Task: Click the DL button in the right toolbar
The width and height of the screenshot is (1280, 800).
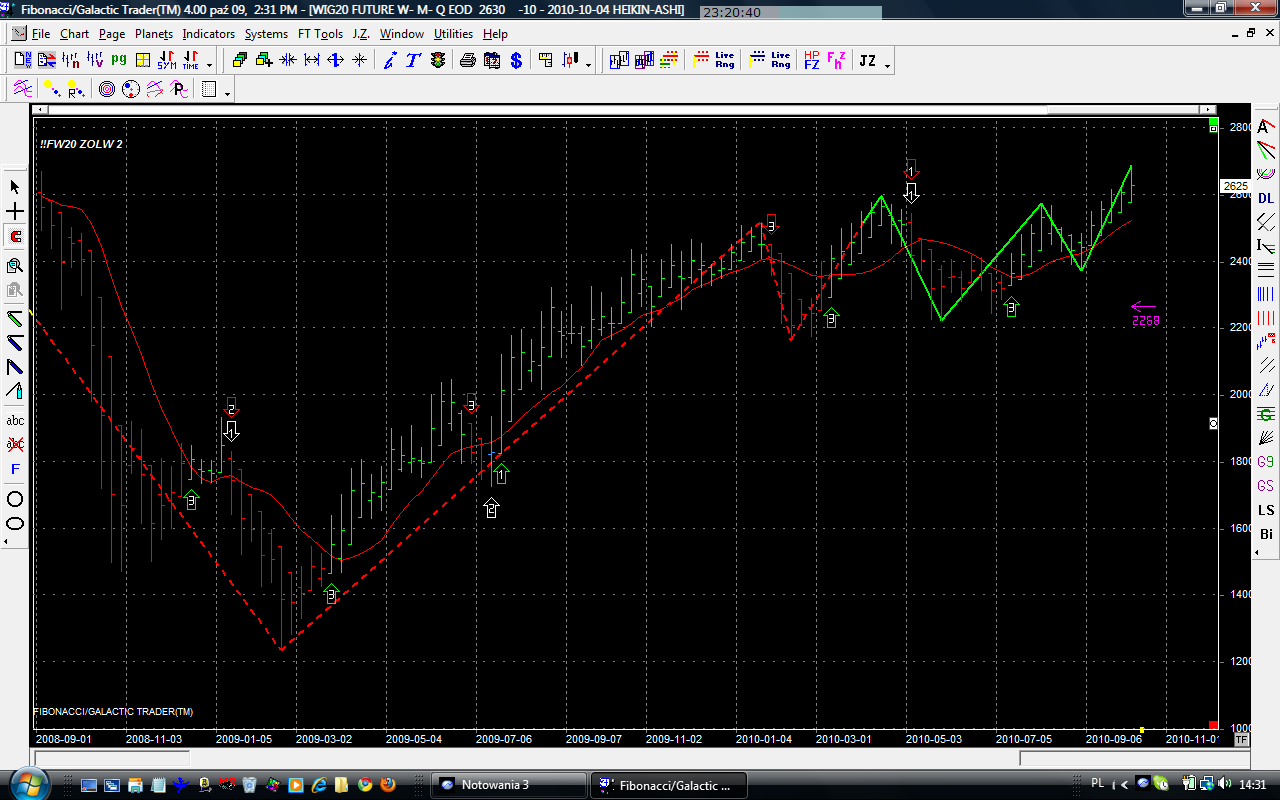Action: point(1266,199)
